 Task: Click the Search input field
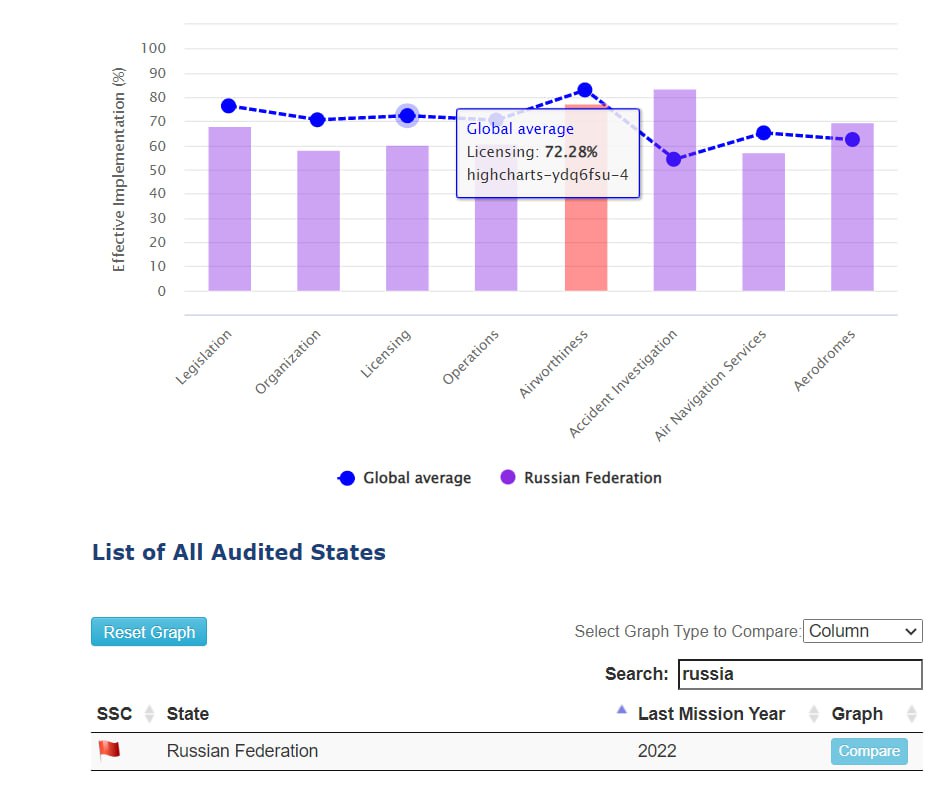point(799,674)
